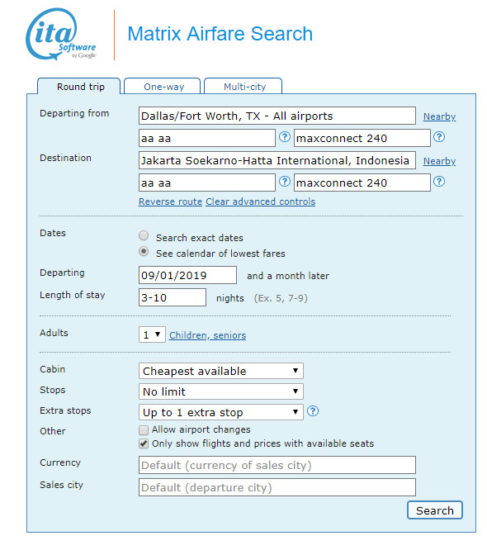Enable Allow airport changes checkbox
This screenshot has height=550, width=487.
[x=144, y=430]
